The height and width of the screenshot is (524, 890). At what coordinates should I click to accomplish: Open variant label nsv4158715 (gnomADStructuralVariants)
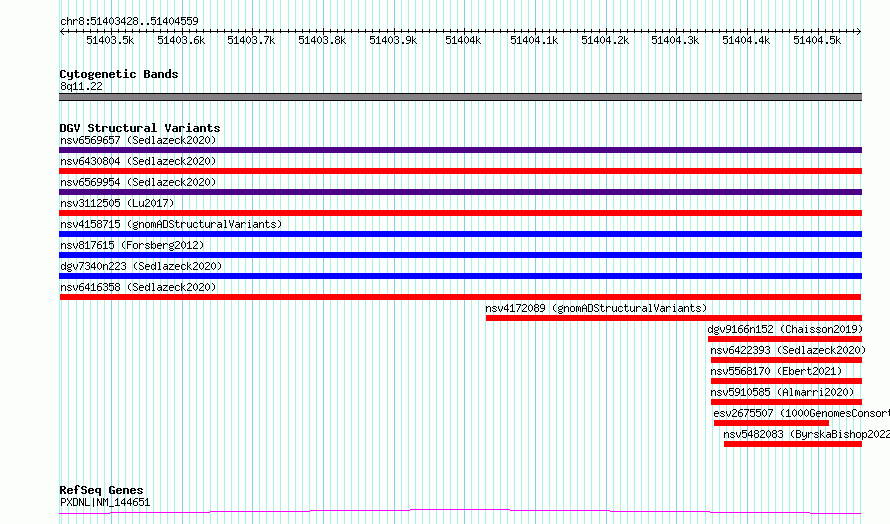[171, 224]
